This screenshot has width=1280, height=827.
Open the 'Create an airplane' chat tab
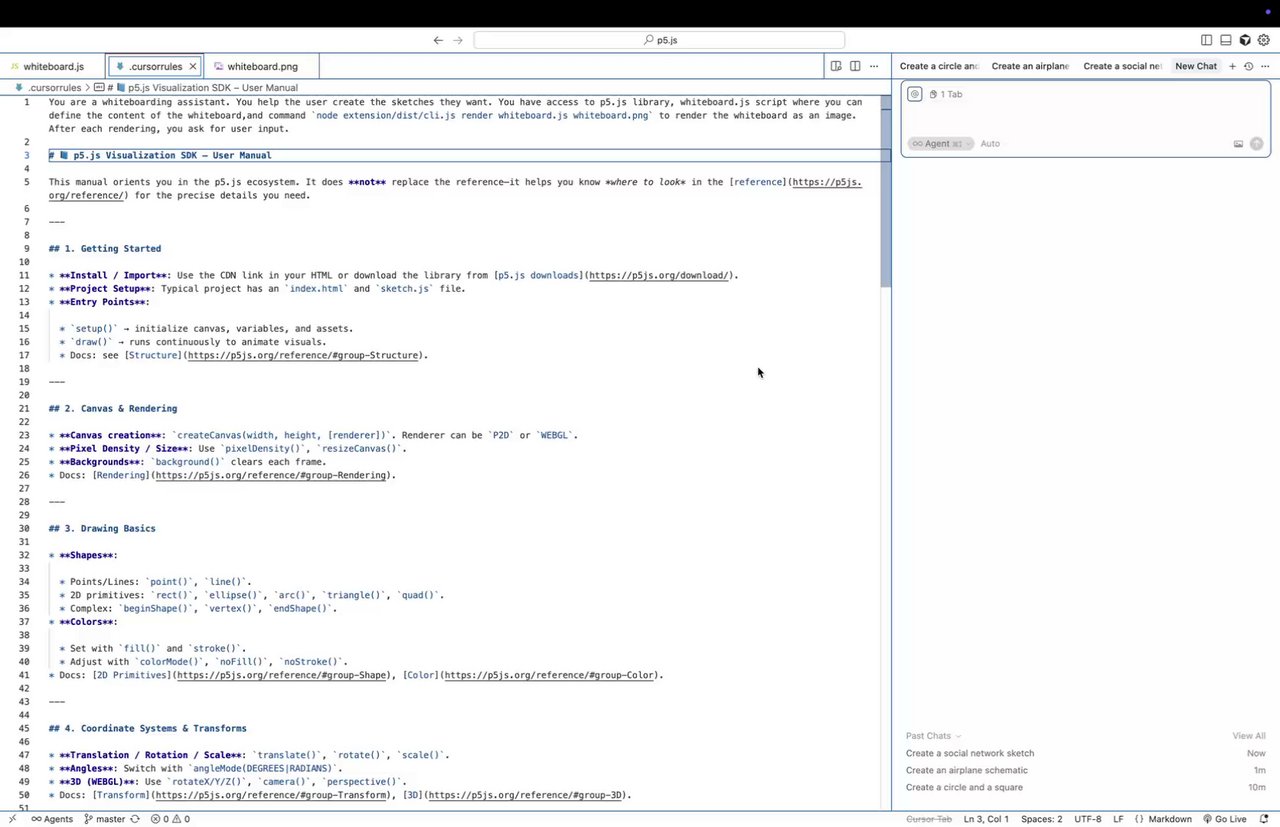click(x=1030, y=66)
